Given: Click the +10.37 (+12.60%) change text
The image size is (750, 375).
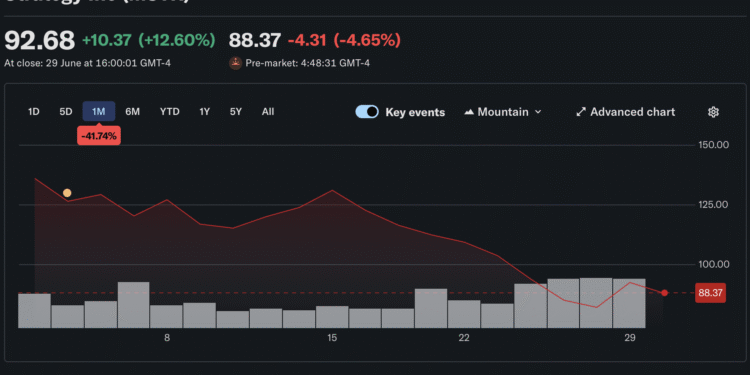Looking at the screenshot, I should 149,41.
